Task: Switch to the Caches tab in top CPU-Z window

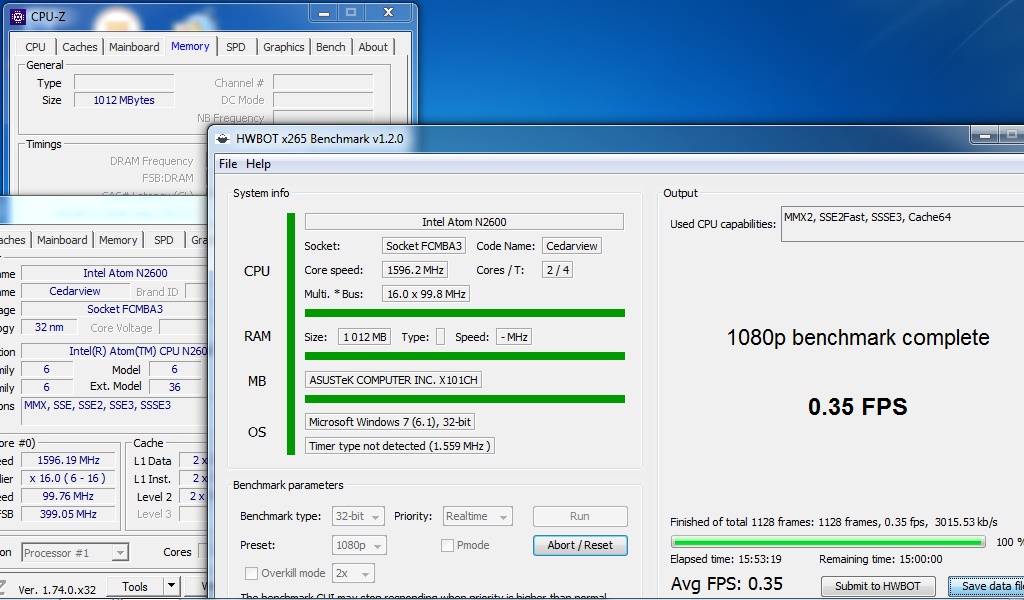Action: (80, 47)
